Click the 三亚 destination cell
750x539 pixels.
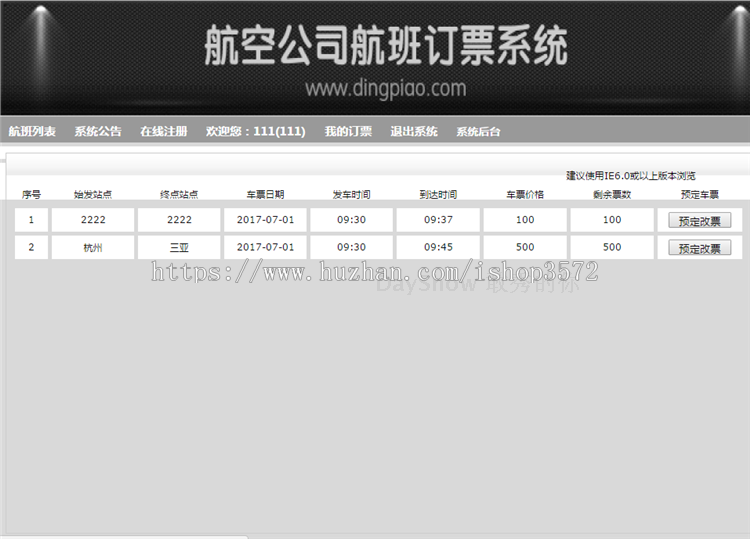(179, 247)
